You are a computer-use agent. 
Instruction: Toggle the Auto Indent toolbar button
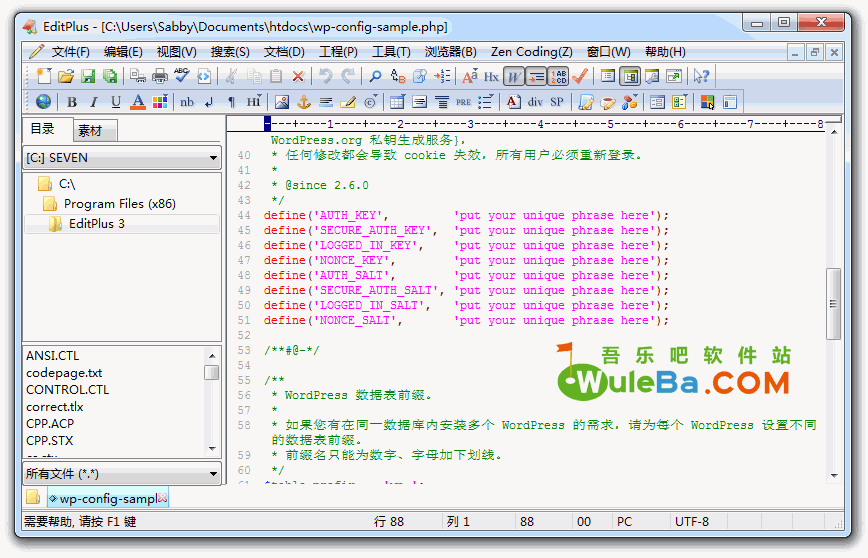[x=535, y=76]
